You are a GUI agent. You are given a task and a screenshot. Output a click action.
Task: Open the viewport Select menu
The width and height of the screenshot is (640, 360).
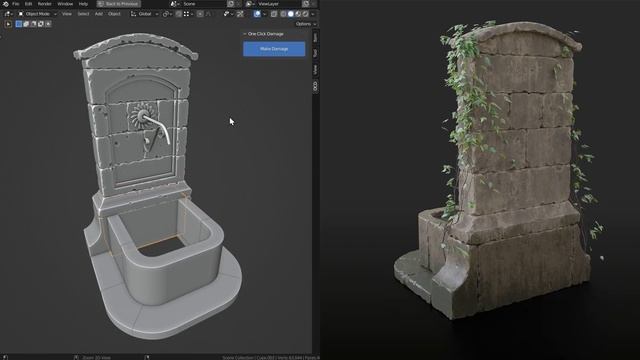pyautogui.click(x=83, y=14)
